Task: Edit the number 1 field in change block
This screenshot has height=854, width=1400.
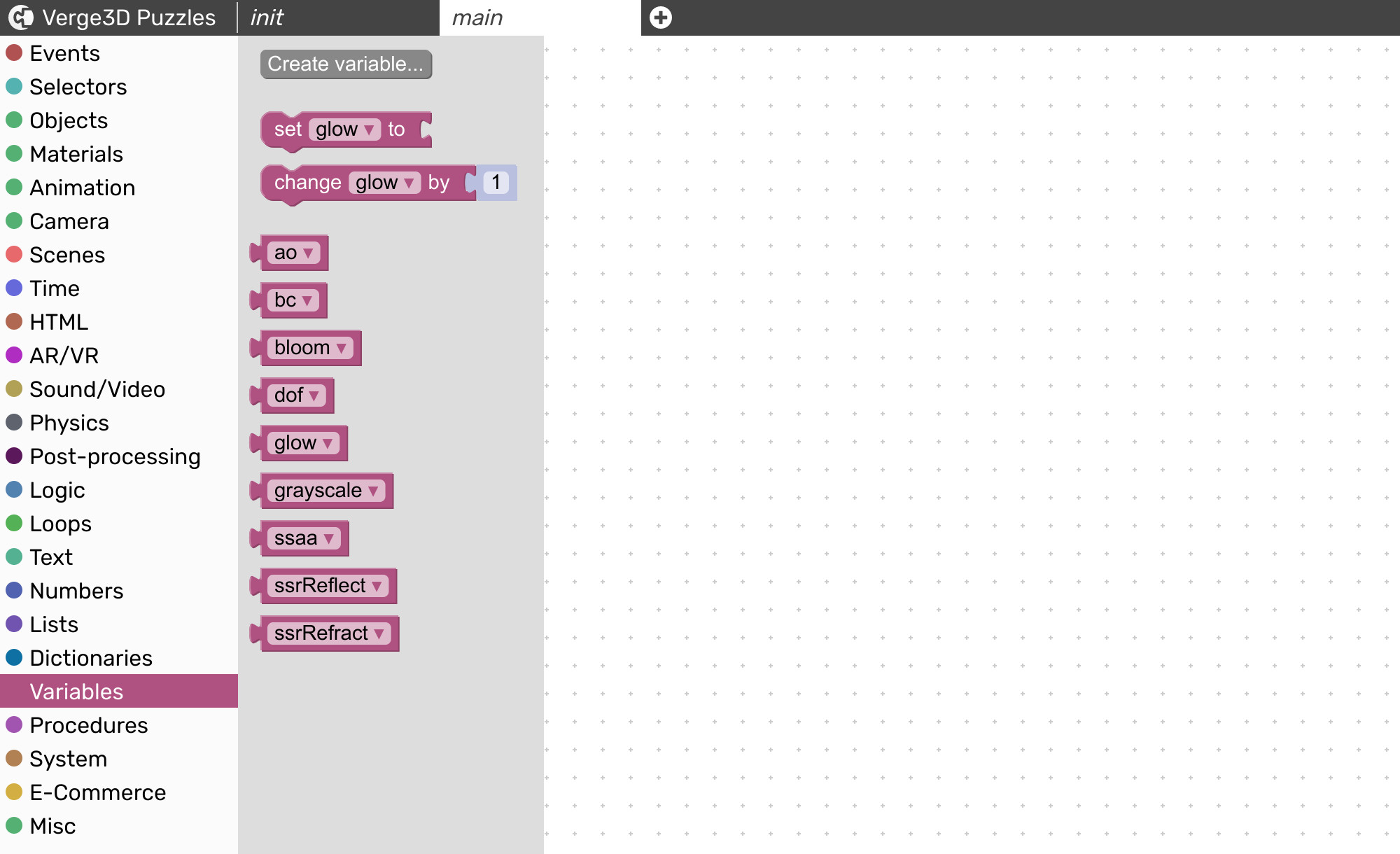Action: click(496, 183)
